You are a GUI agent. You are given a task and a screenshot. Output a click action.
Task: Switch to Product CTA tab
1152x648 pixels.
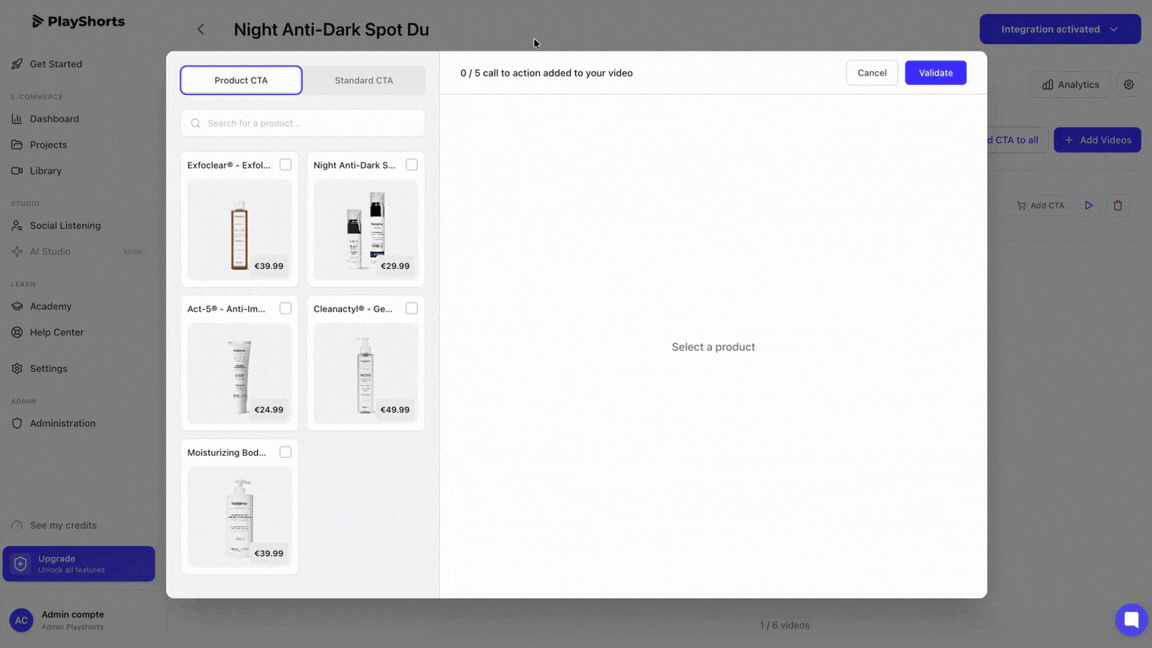coord(241,80)
